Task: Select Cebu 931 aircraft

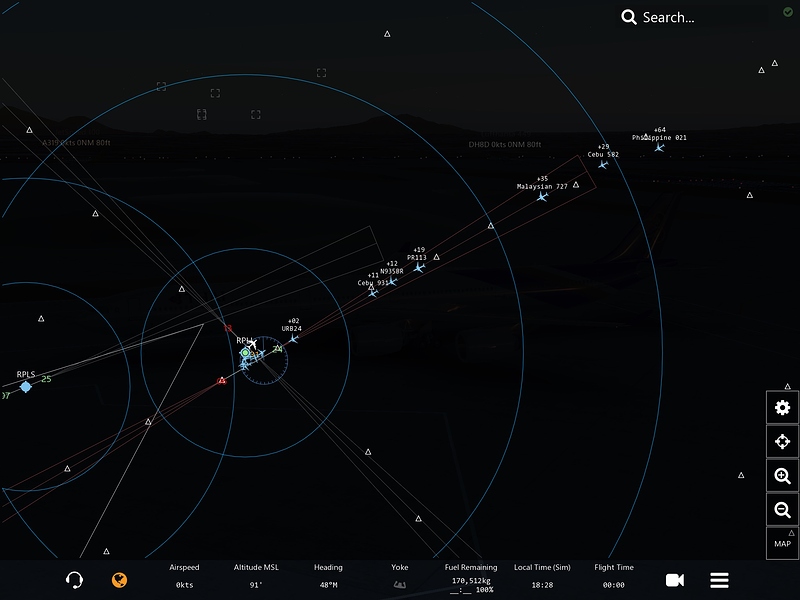Action: (x=373, y=293)
